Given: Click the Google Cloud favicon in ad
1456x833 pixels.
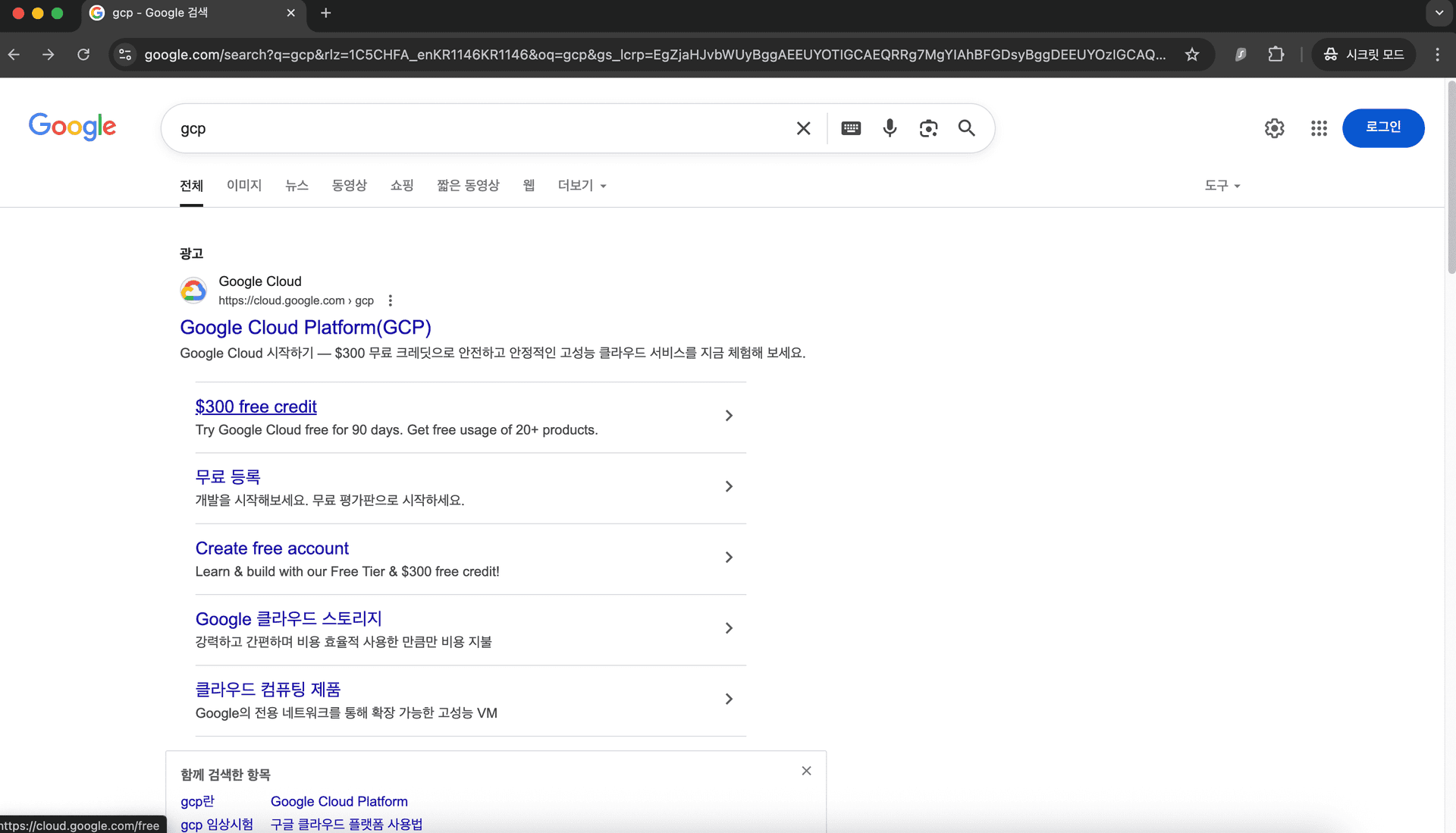Looking at the screenshot, I should (193, 291).
